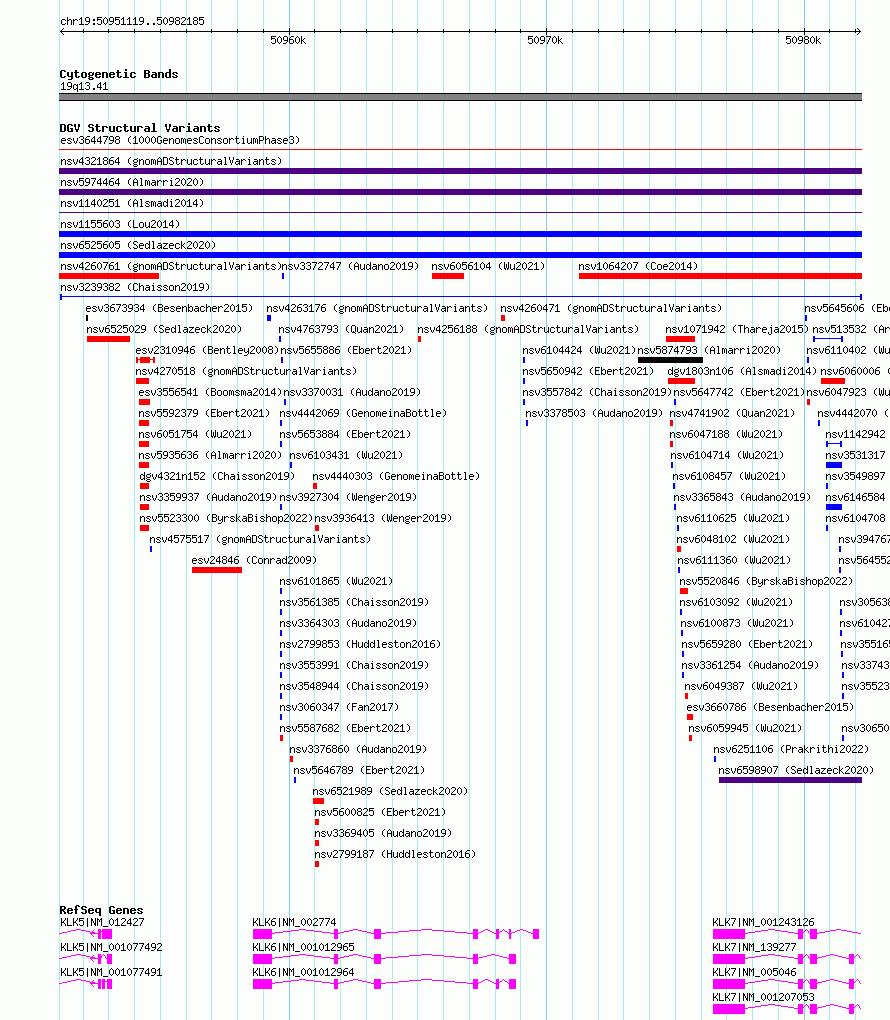
Task: Open nsv4440303 (GenomeinaBottle) variant
Action: (x=396, y=476)
